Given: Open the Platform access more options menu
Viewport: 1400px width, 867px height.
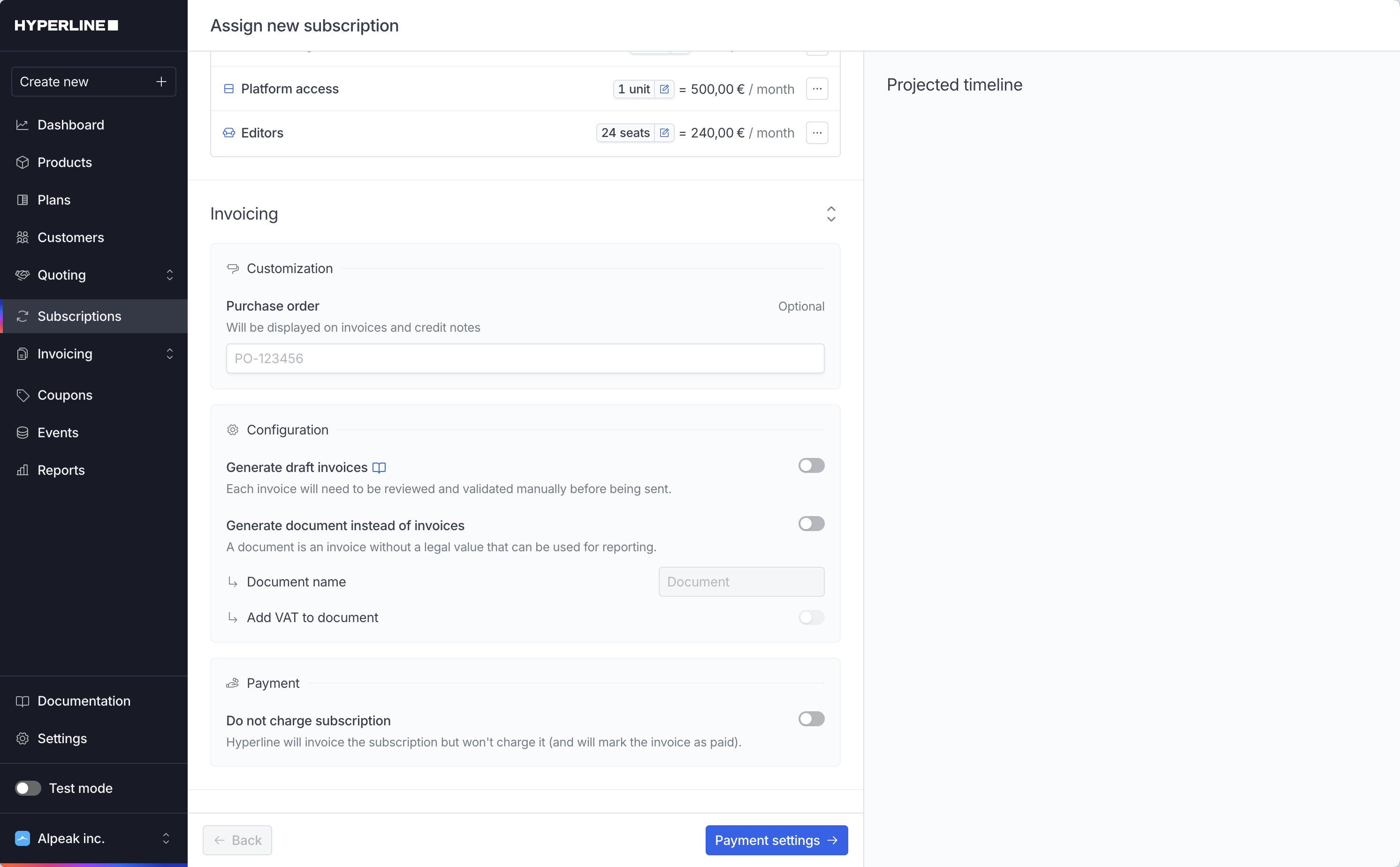Looking at the screenshot, I should [x=816, y=89].
